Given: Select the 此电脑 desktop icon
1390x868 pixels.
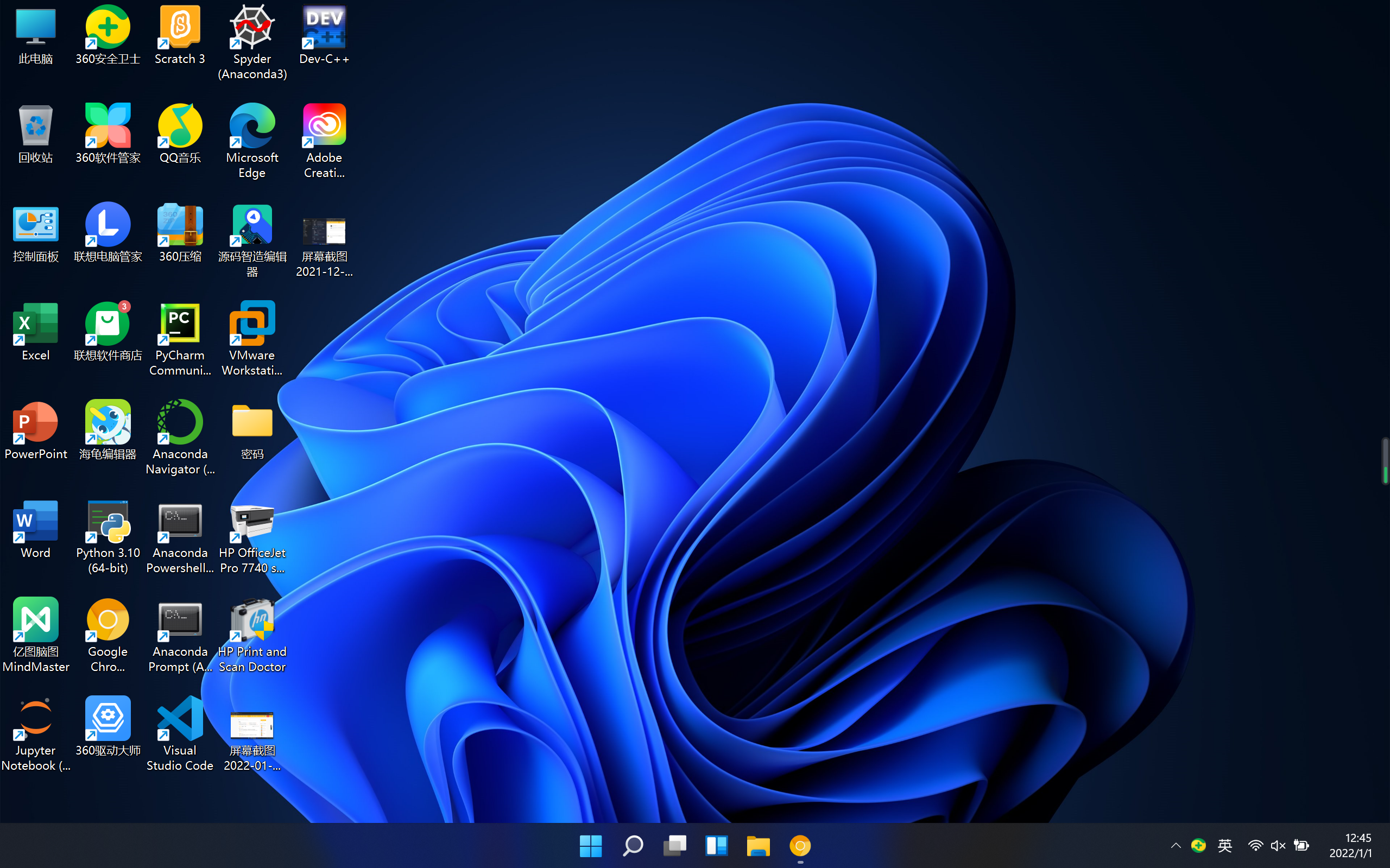Looking at the screenshot, I should tap(36, 36).
